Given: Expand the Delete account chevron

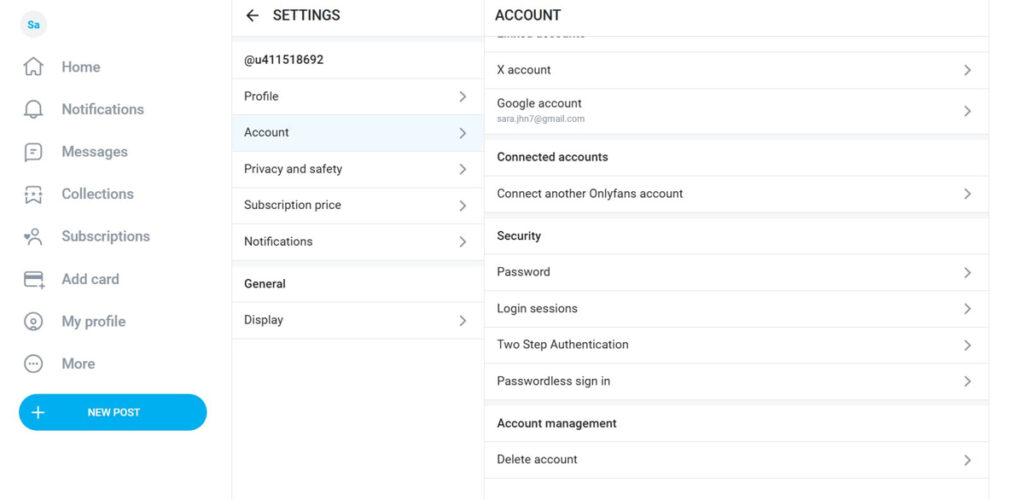Looking at the screenshot, I should click(967, 460).
